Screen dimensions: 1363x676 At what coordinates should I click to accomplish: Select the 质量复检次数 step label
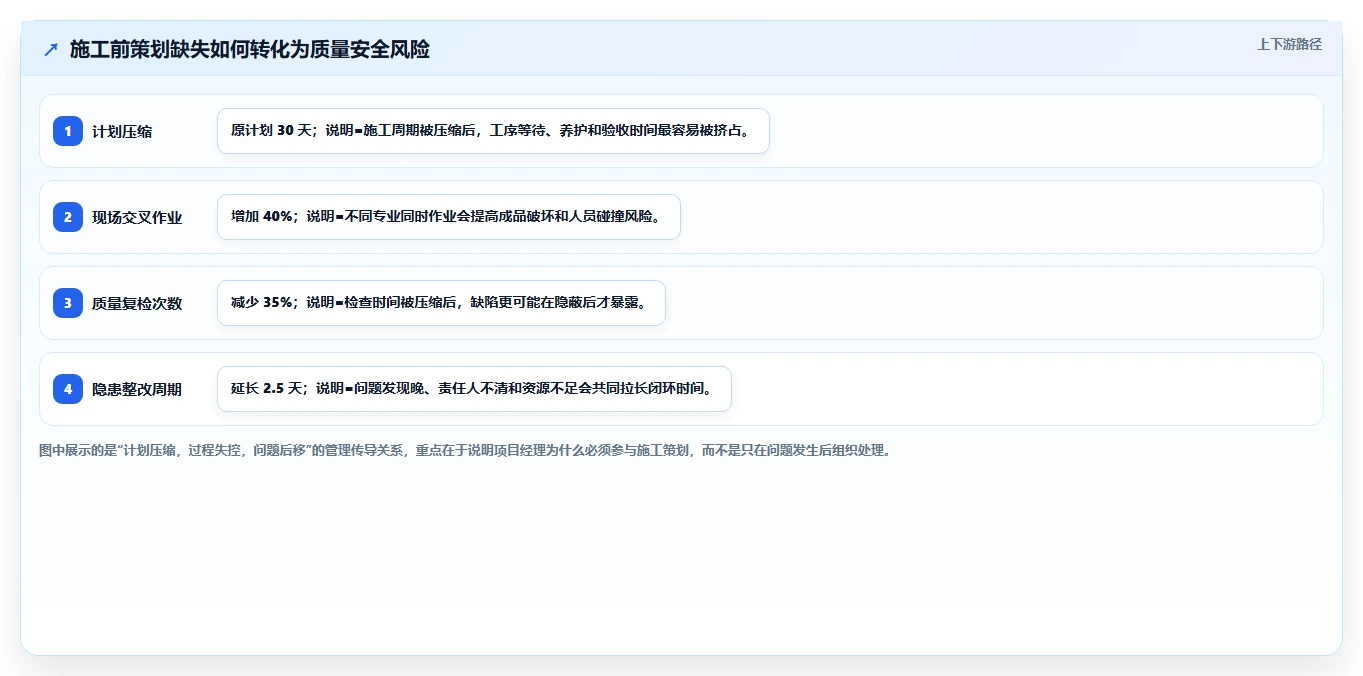[137, 303]
